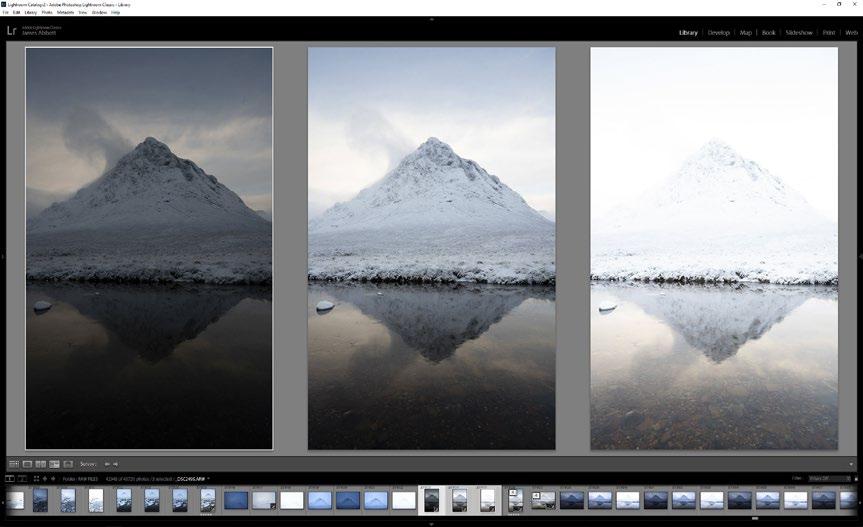Viewport: 863px width, 527px height.
Task: Switch to Loupe view icon
Action: click(x=27, y=464)
